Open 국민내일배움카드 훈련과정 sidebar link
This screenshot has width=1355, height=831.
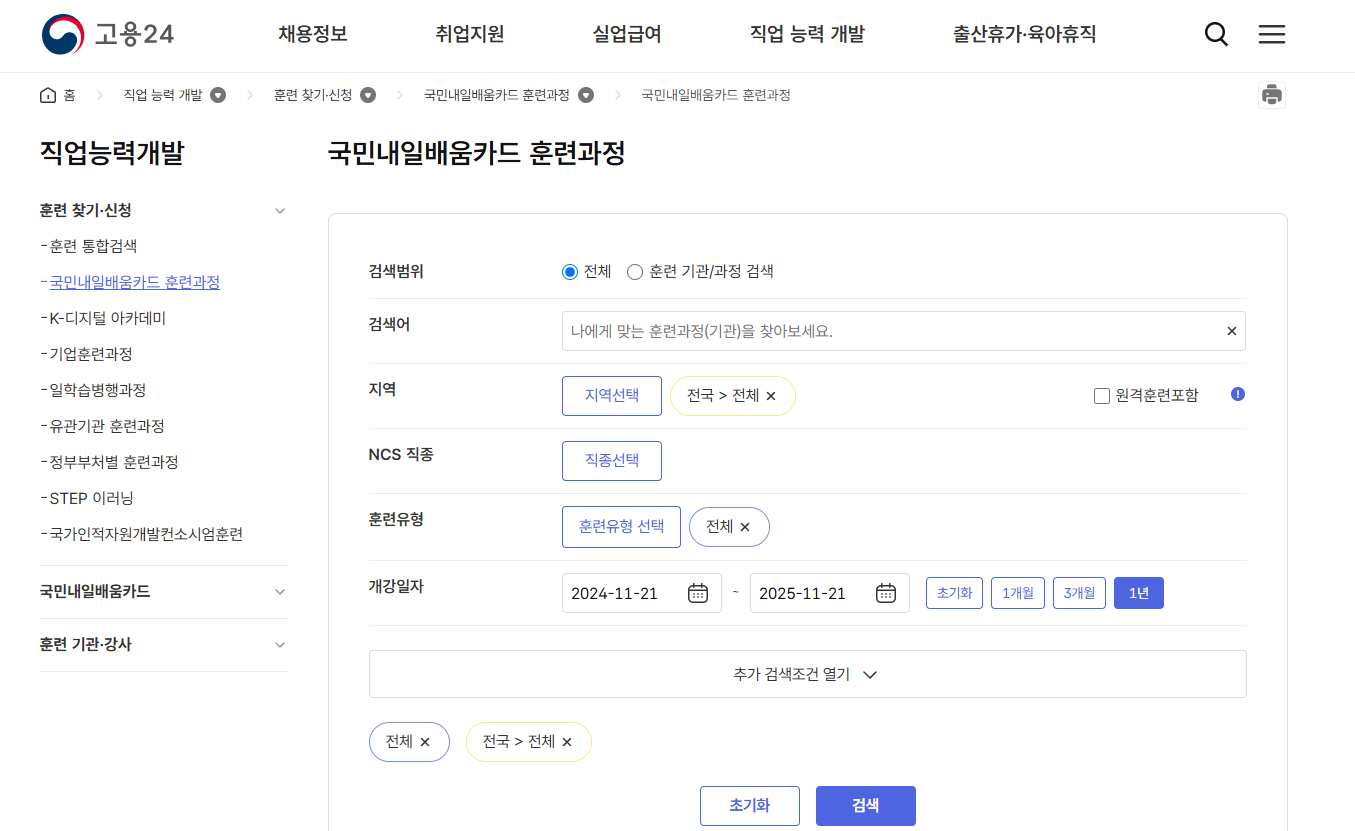(x=135, y=282)
